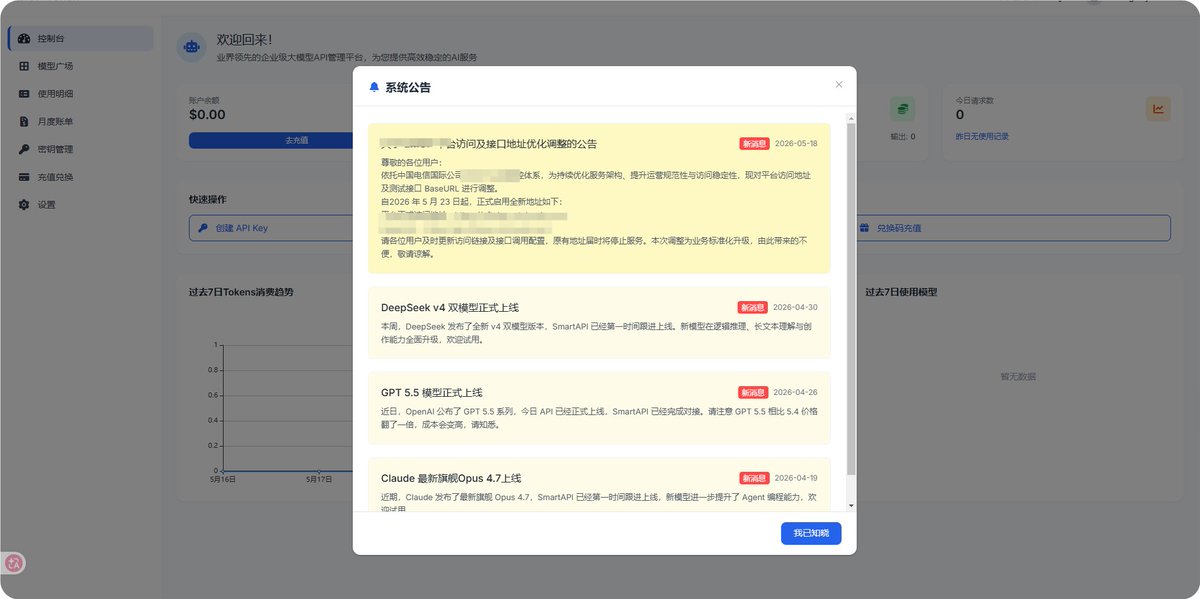This screenshot has height=599, width=1200.
Task: Click the orange trend chart icon
Action: [1159, 109]
